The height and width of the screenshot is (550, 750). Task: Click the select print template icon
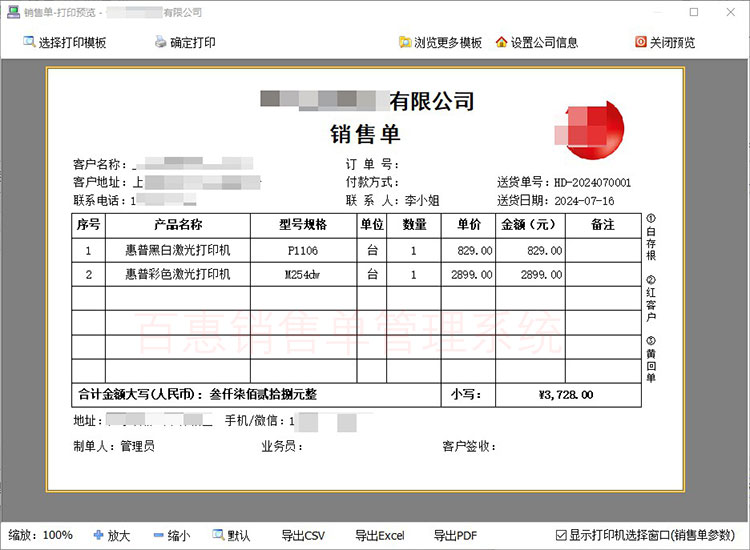[x=29, y=42]
